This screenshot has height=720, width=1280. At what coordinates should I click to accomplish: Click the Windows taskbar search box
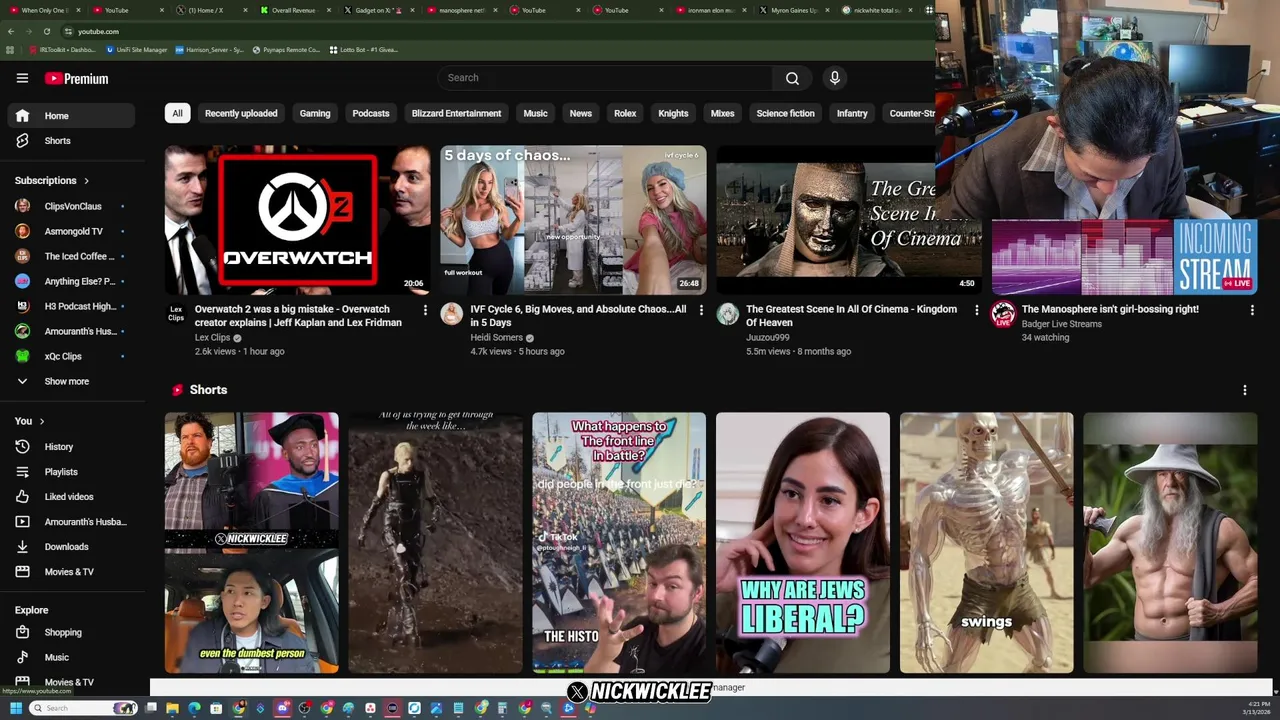point(83,708)
